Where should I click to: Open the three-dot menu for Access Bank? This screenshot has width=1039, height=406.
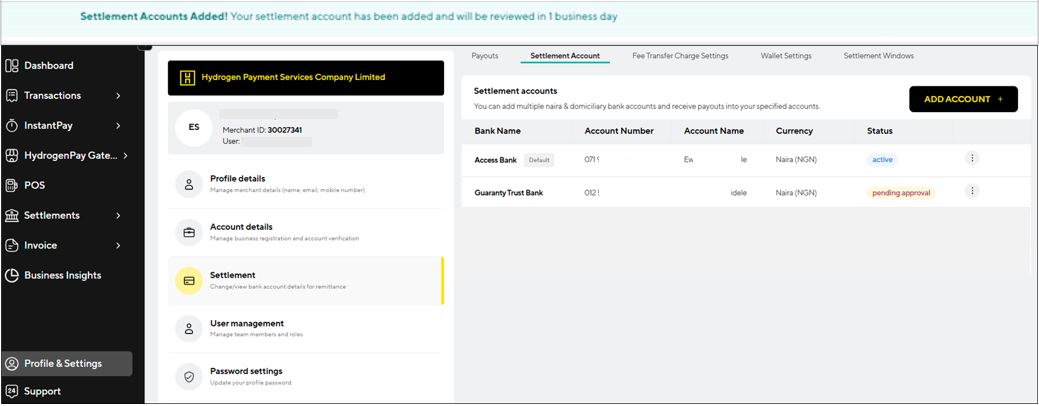click(x=972, y=158)
